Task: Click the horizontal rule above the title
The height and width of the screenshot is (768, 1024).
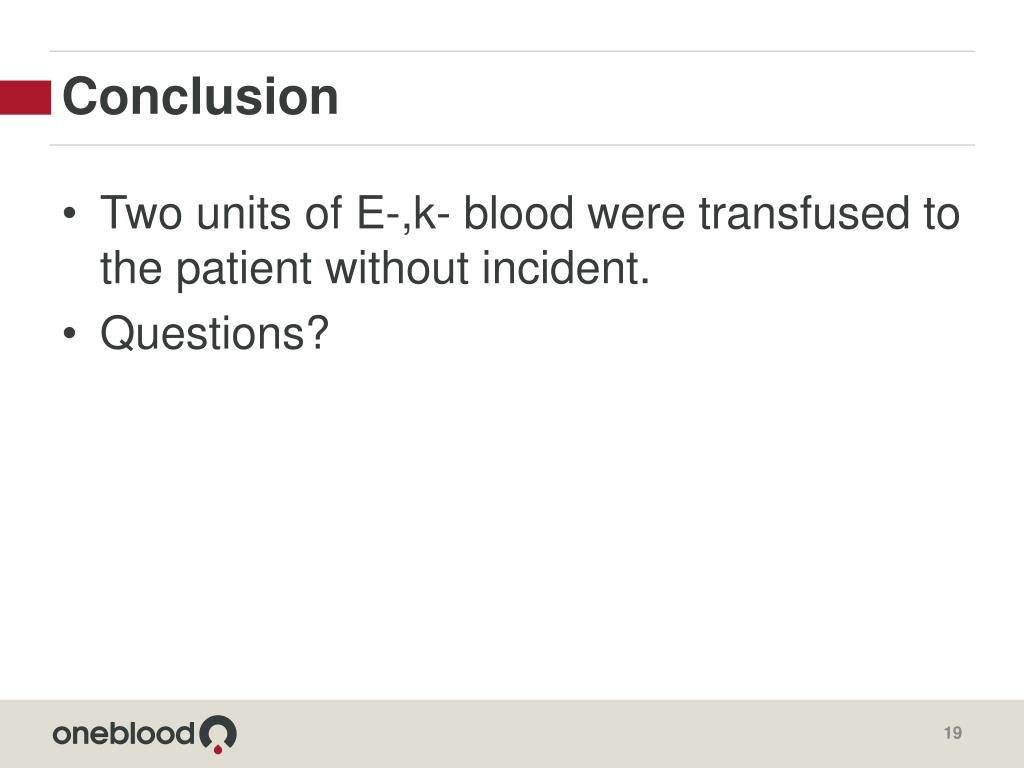Action: pos(512,51)
